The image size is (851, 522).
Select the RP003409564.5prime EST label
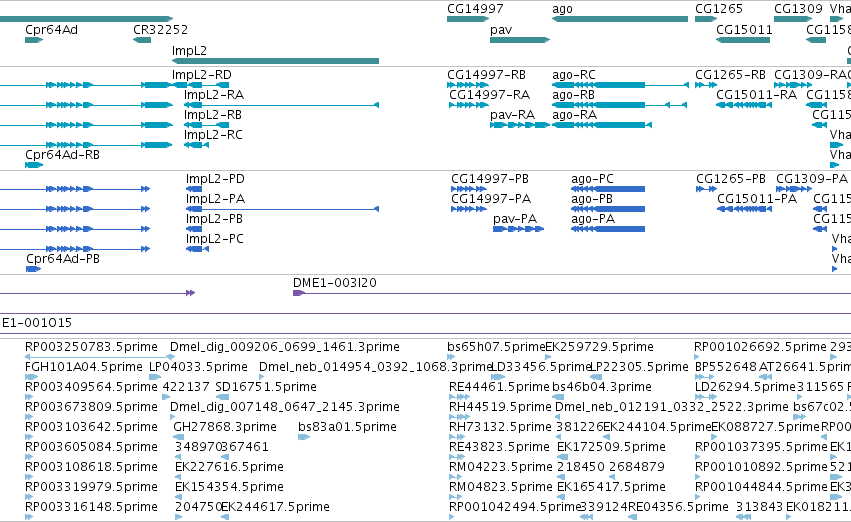[91, 387]
